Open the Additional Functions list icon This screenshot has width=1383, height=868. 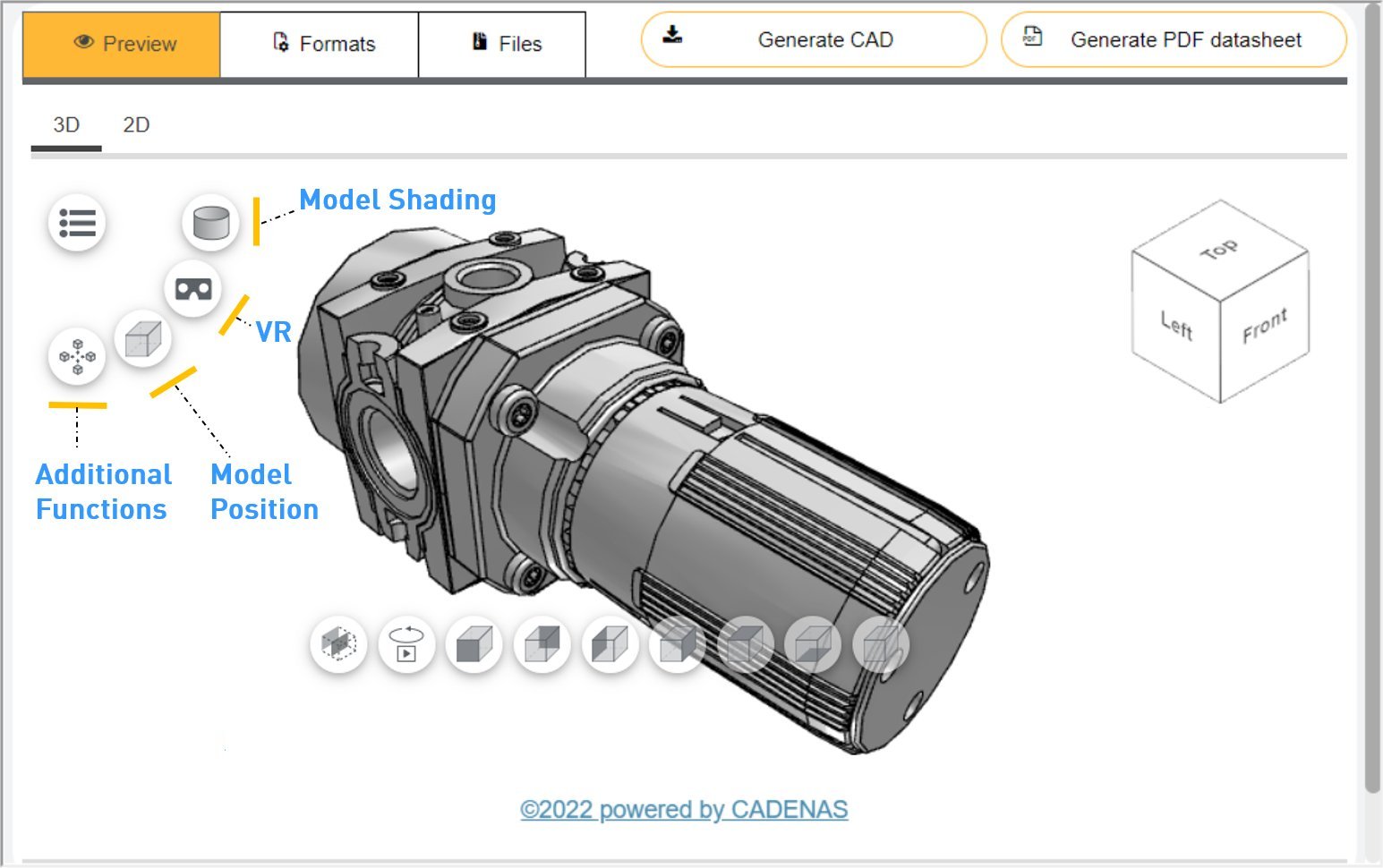click(x=78, y=223)
